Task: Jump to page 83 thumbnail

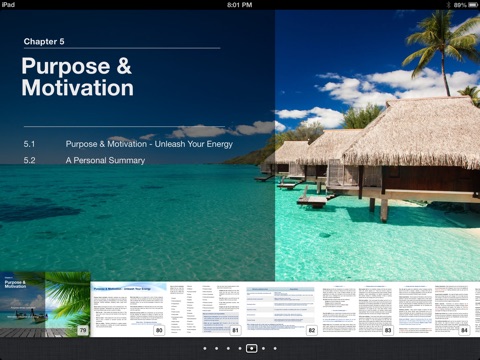Action: (357, 309)
